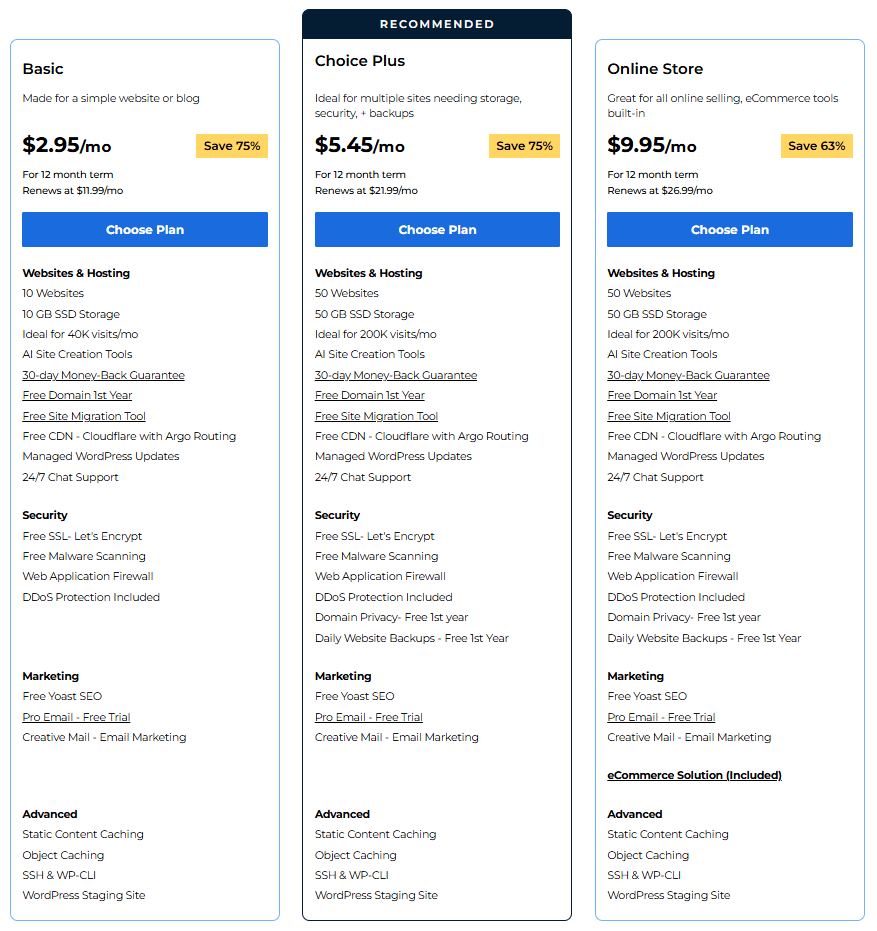The height and width of the screenshot is (931, 877).
Task: Click the Recommended banner above Choice Plus
Action: pos(437,24)
